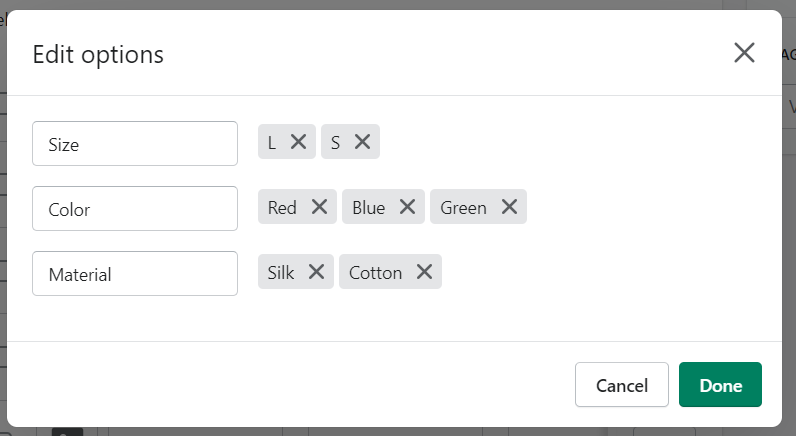Focus the Color option name field
The height and width of the screenshot is (436, 796).
pyautogui.click(x=135, y=209)
